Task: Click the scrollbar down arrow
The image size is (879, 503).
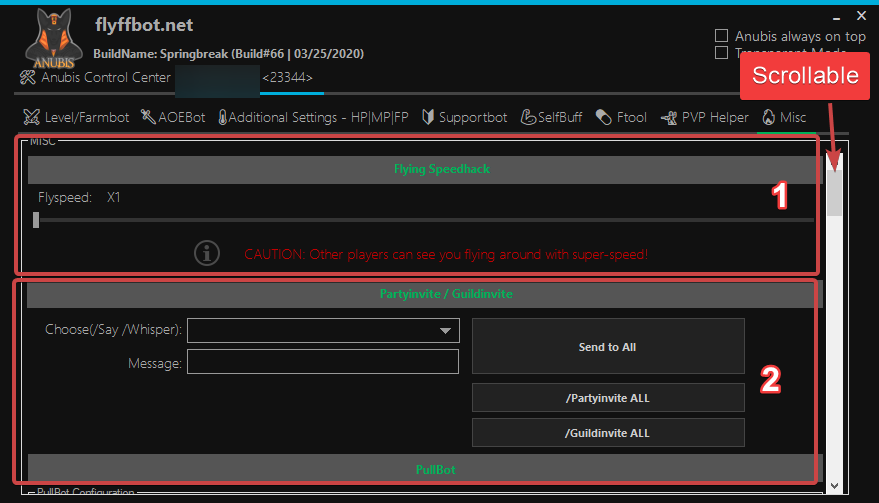Action: [834, 485]
